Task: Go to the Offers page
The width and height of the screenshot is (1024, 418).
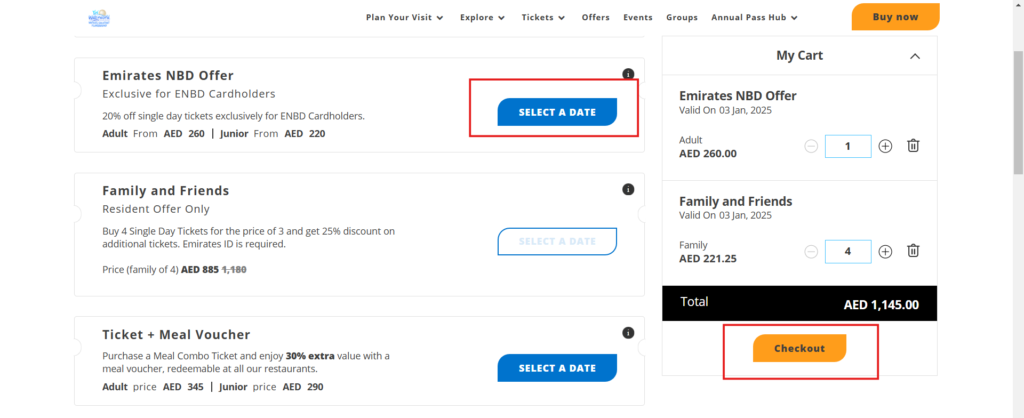Action: (x=595, y=17)
